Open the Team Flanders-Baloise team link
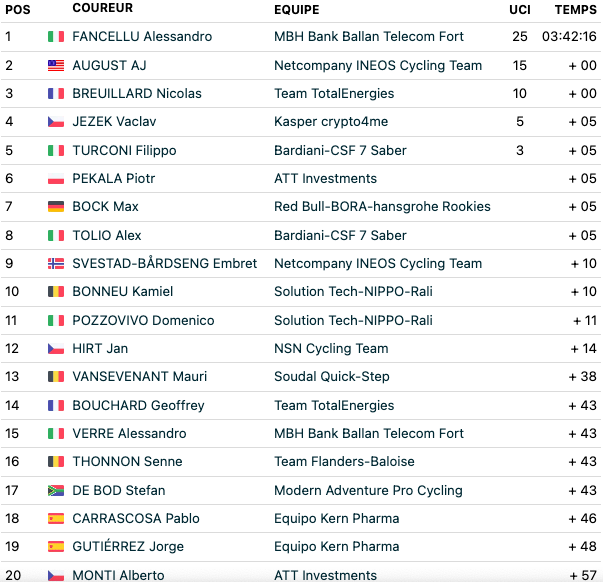This screenshot has height=582, width=603. click(x=344, y=462)
